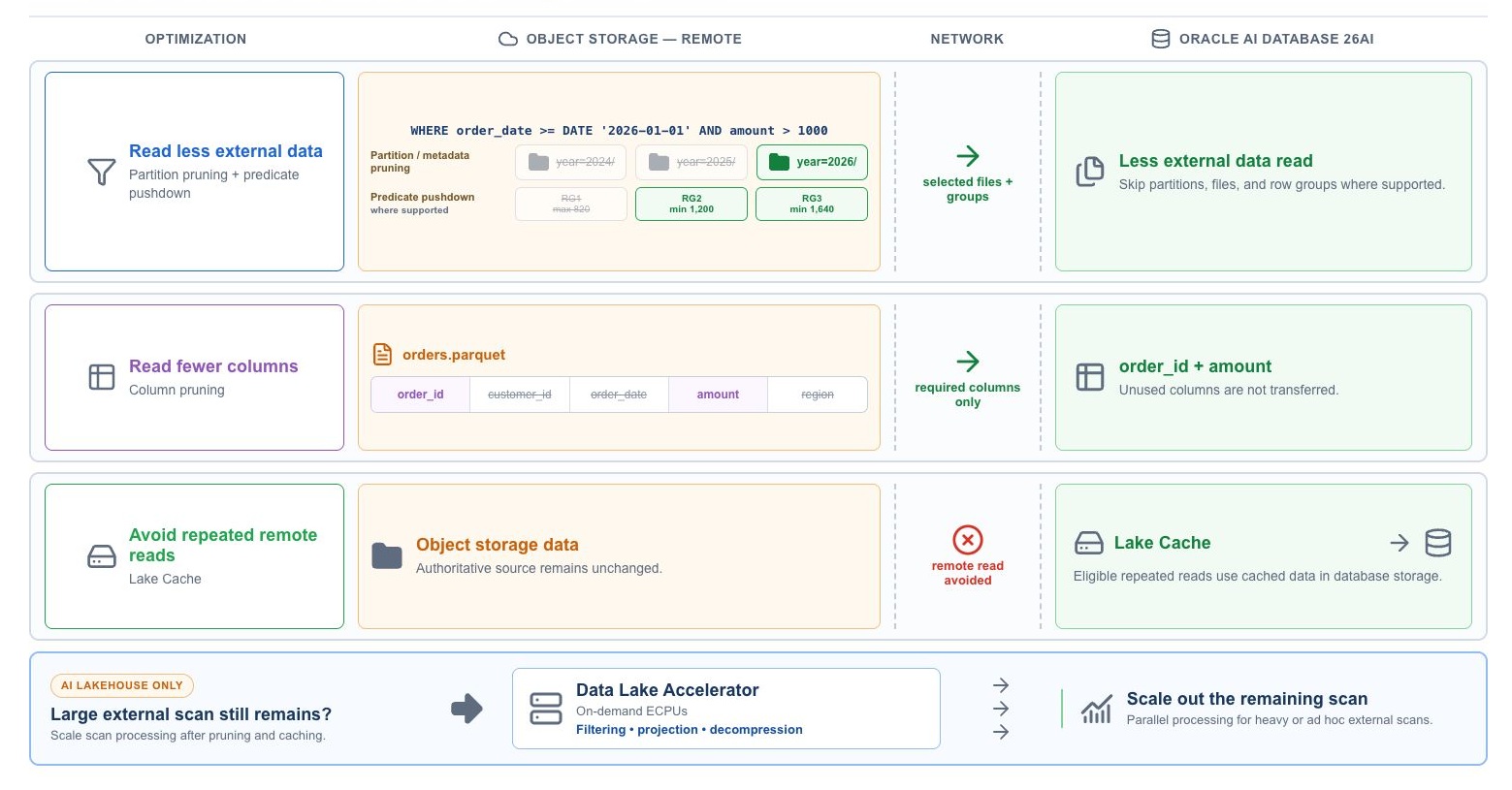This screenshot has width=1512, height=790.
Task: Click the AI LAKEHOUSE ONLY badge
Action: (x=122, y=685)
